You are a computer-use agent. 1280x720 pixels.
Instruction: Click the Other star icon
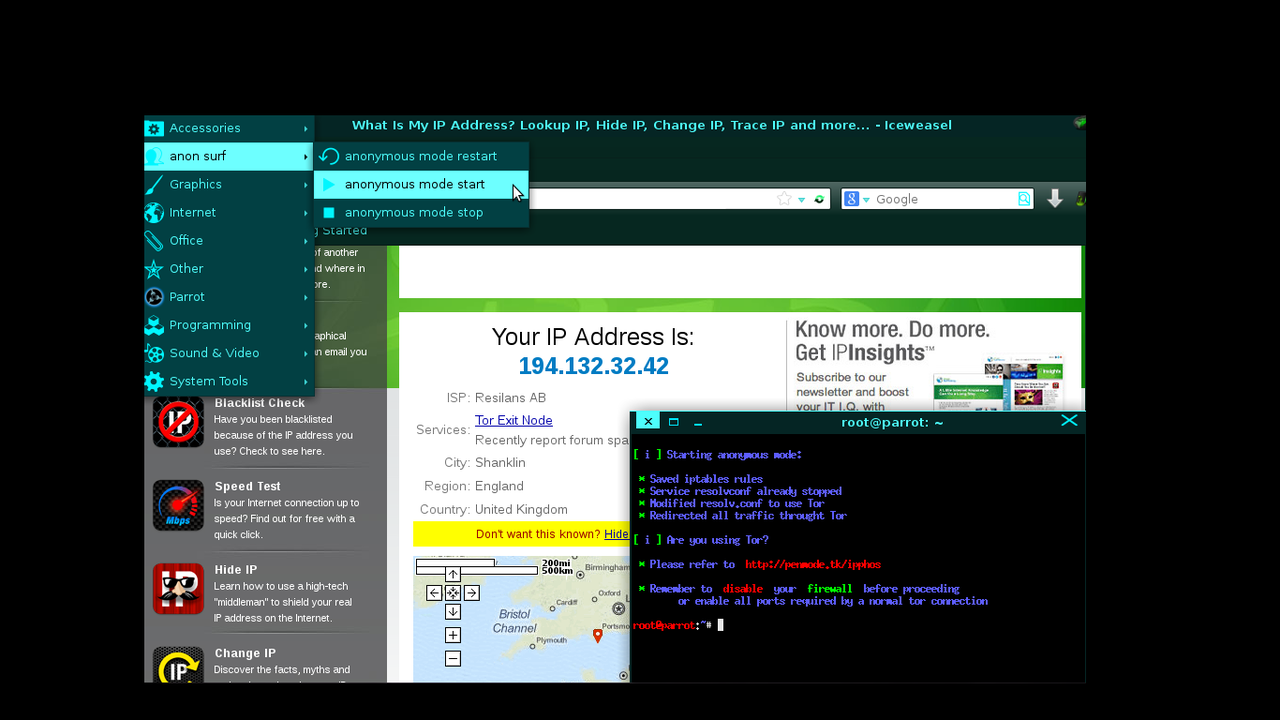tap(154, 268)
